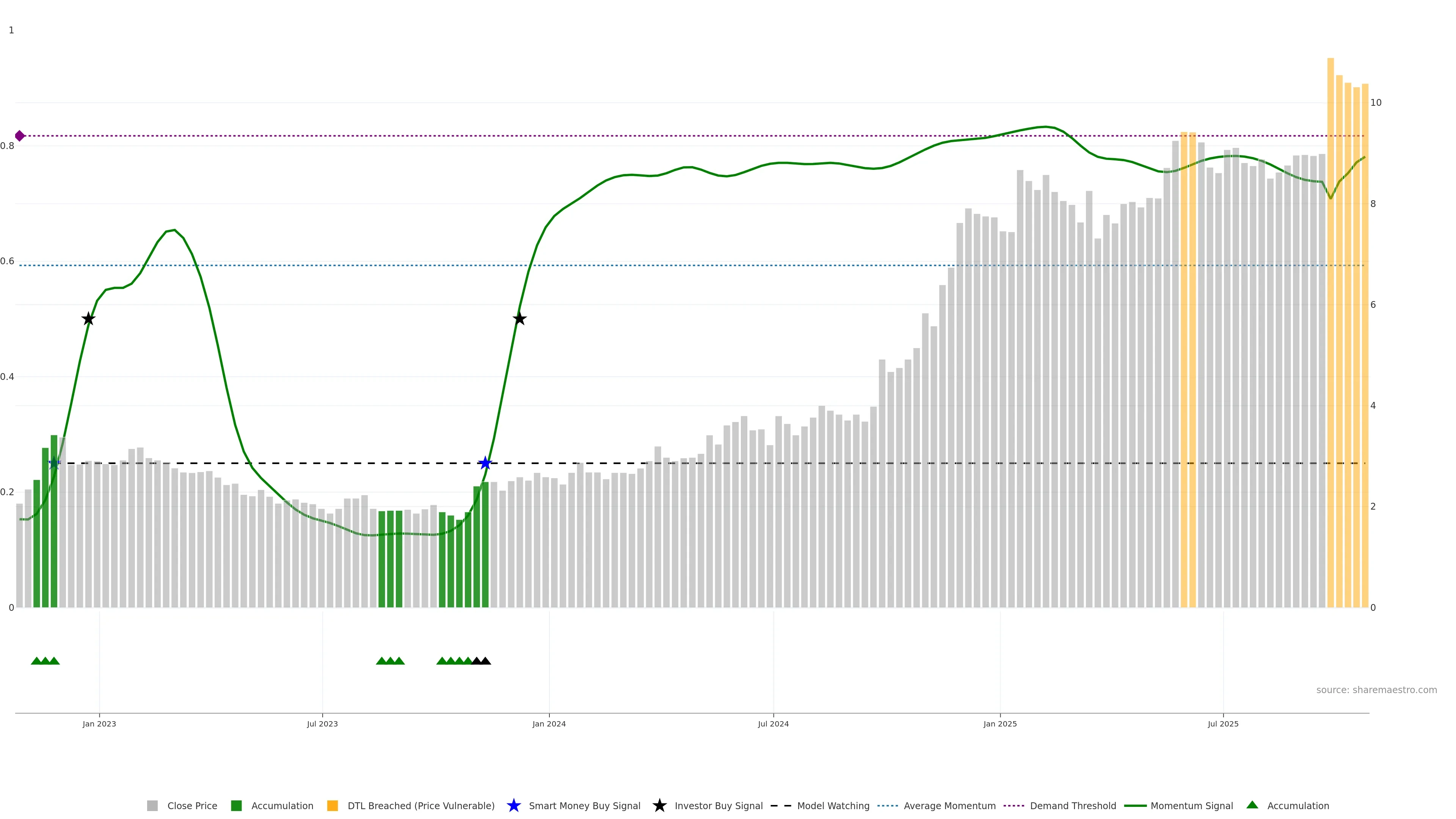Click the green Accumulation color swatch
The image size is (1456, 819).
(x=236, y=806)
